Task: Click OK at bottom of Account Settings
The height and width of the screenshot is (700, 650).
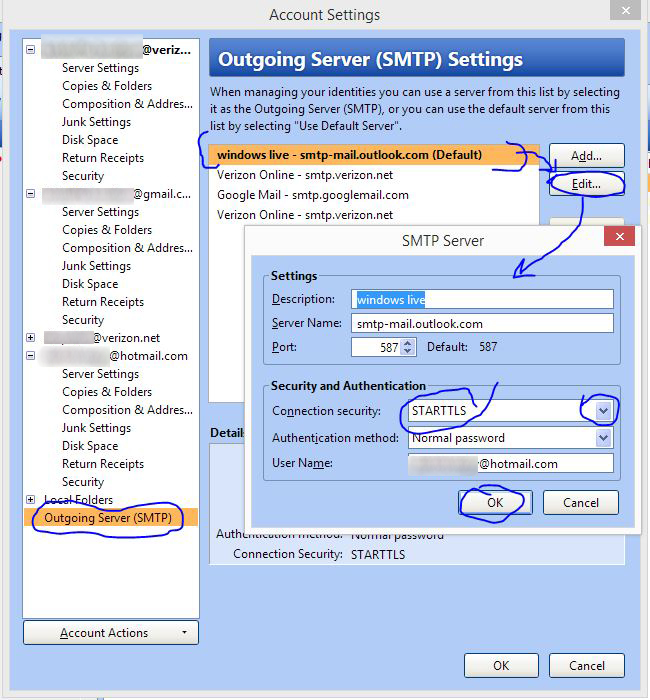Action: pyautogui.click(x=501, y=666)
